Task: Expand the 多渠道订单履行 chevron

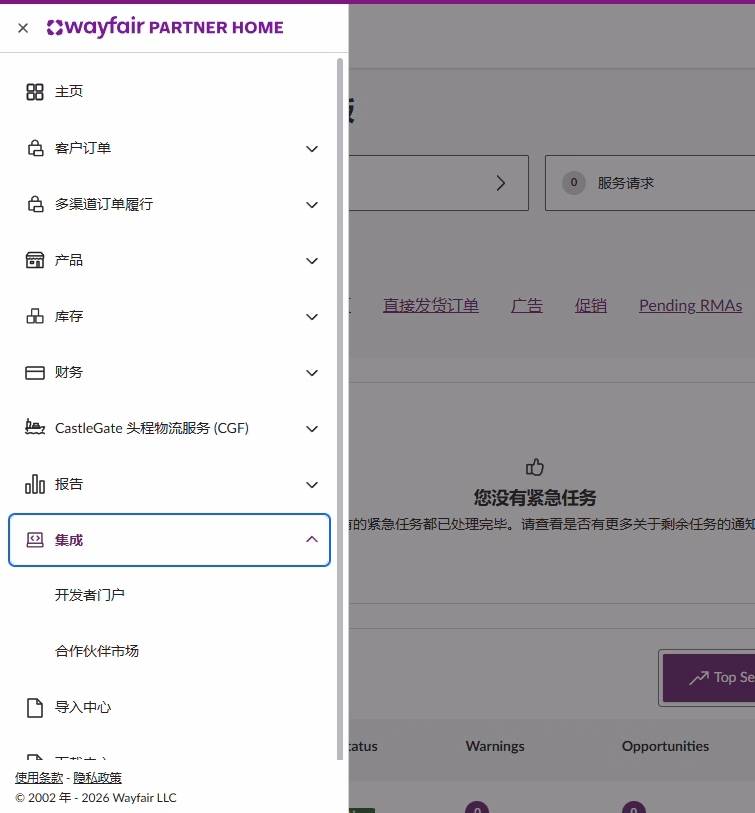Action: pos(312,205)
